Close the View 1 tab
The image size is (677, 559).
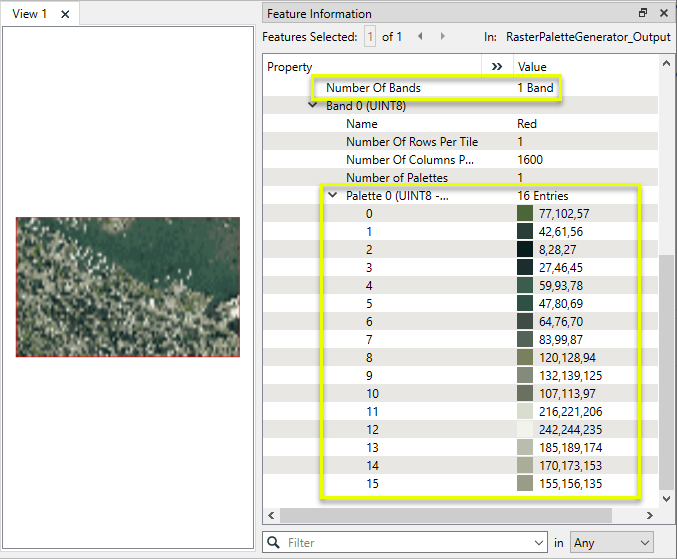(65, 14)
